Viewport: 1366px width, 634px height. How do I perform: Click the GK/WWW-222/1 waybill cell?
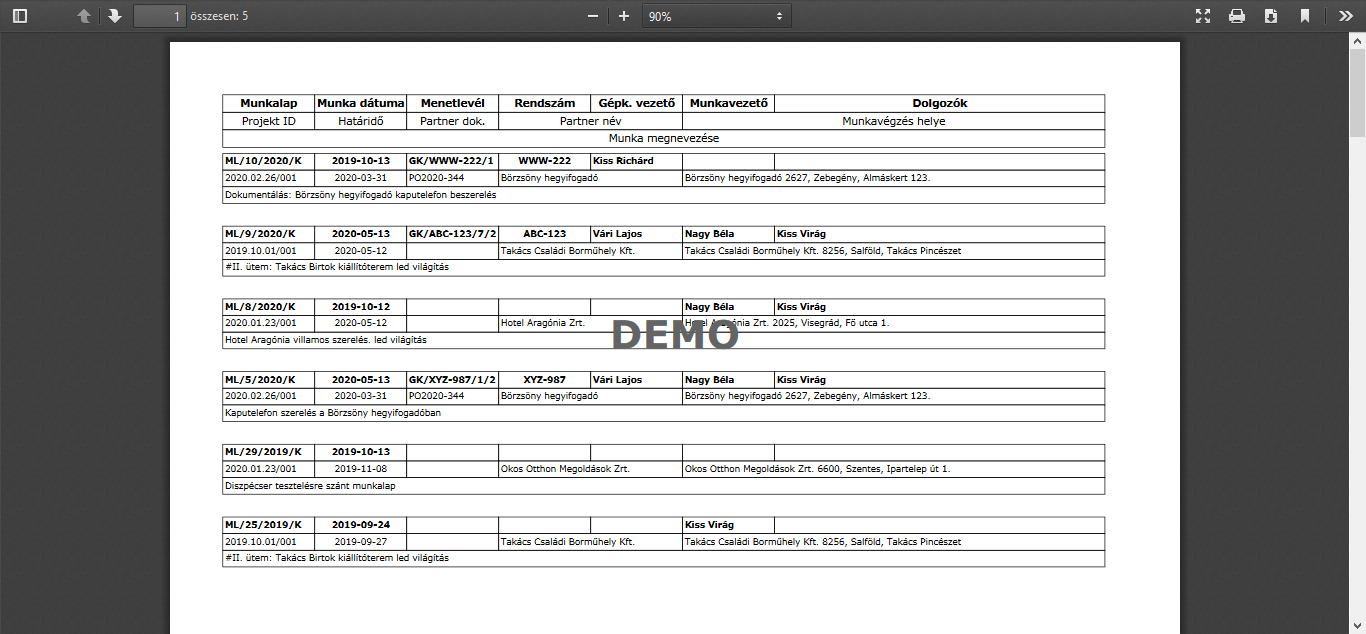point(451,161)
